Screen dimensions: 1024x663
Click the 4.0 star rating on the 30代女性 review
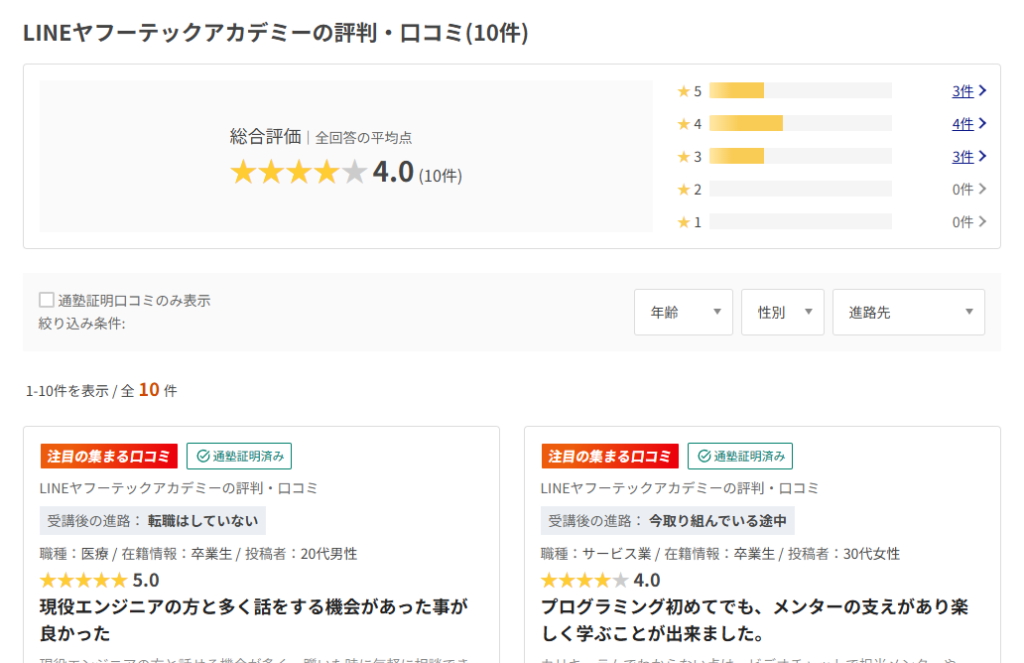click(600, 580)
